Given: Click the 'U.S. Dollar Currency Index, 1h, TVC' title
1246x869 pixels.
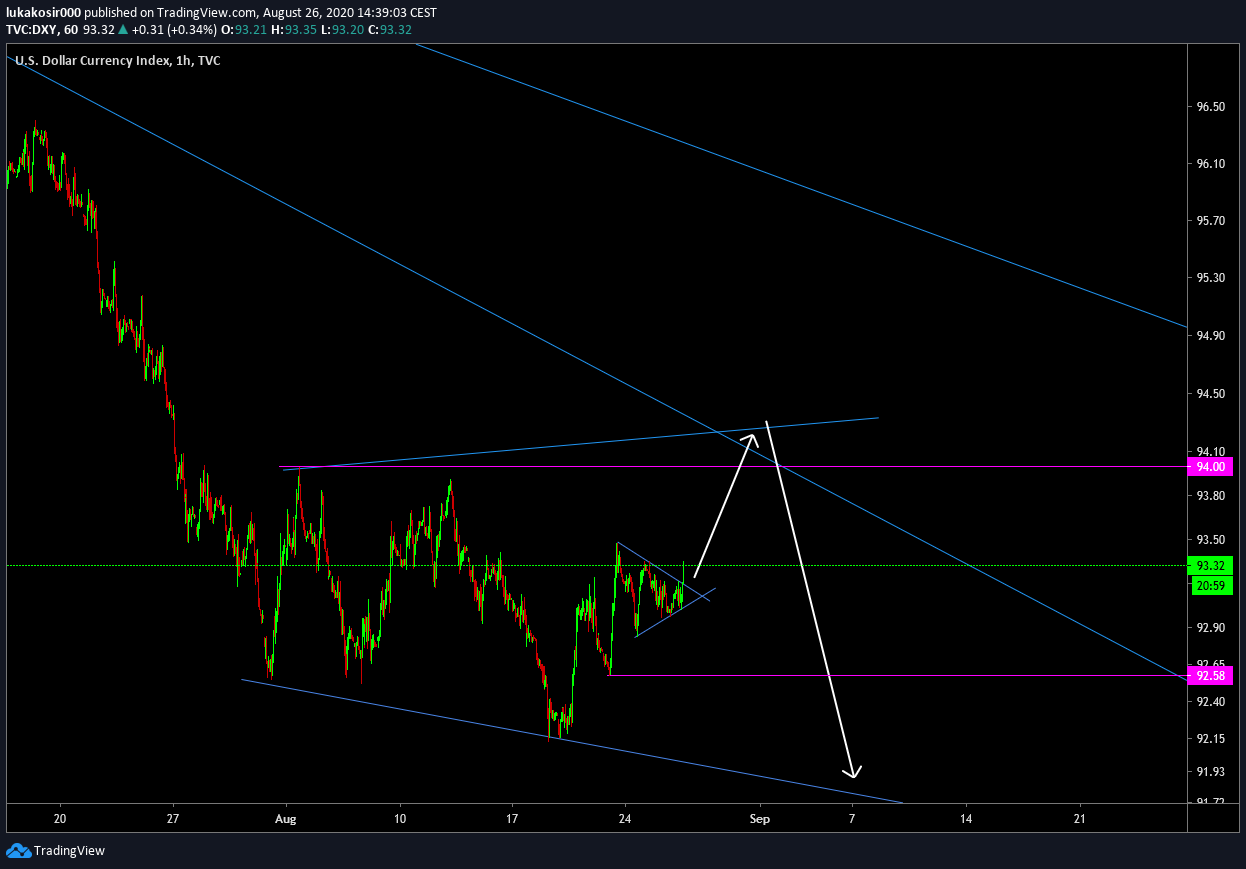Looking at the screenshot, I should pos(118,61).
